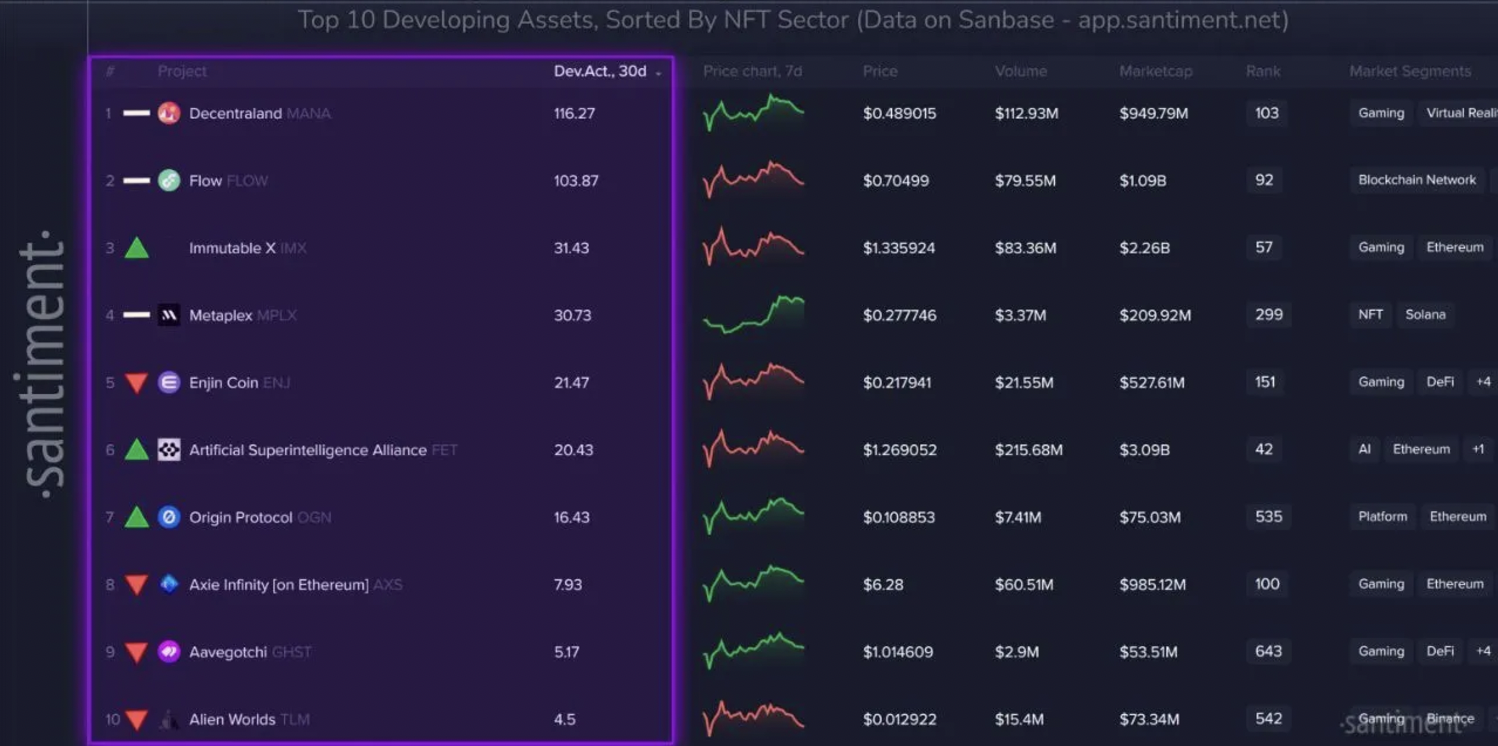Click the Volume column header

1021,71
